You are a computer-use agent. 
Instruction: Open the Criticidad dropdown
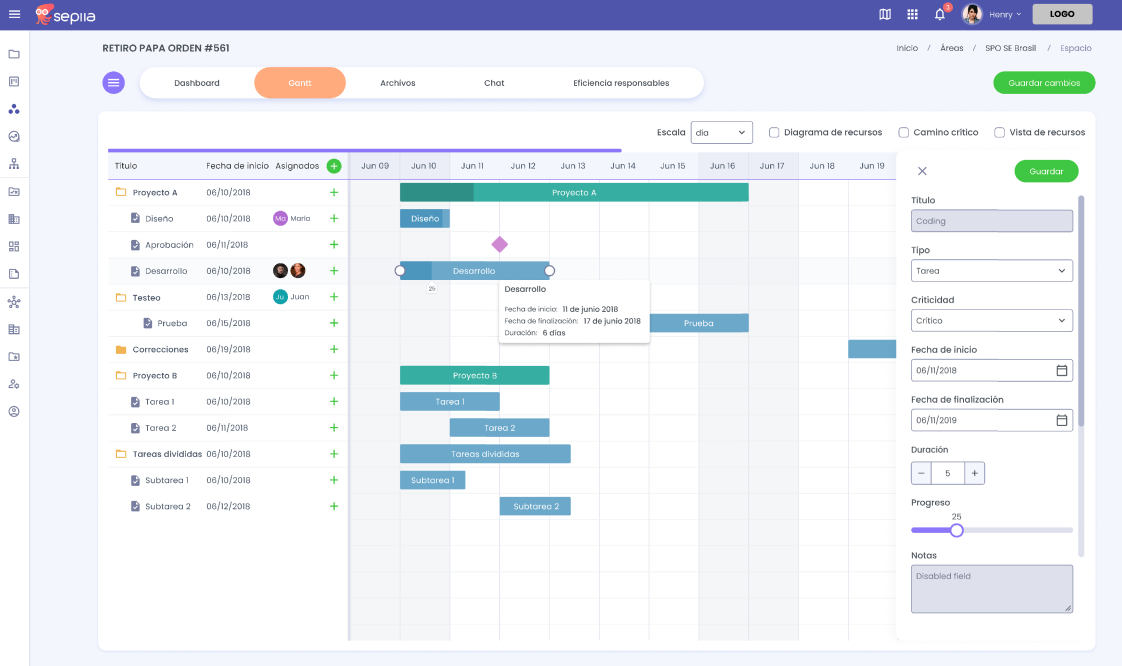[x=991, y=321]
